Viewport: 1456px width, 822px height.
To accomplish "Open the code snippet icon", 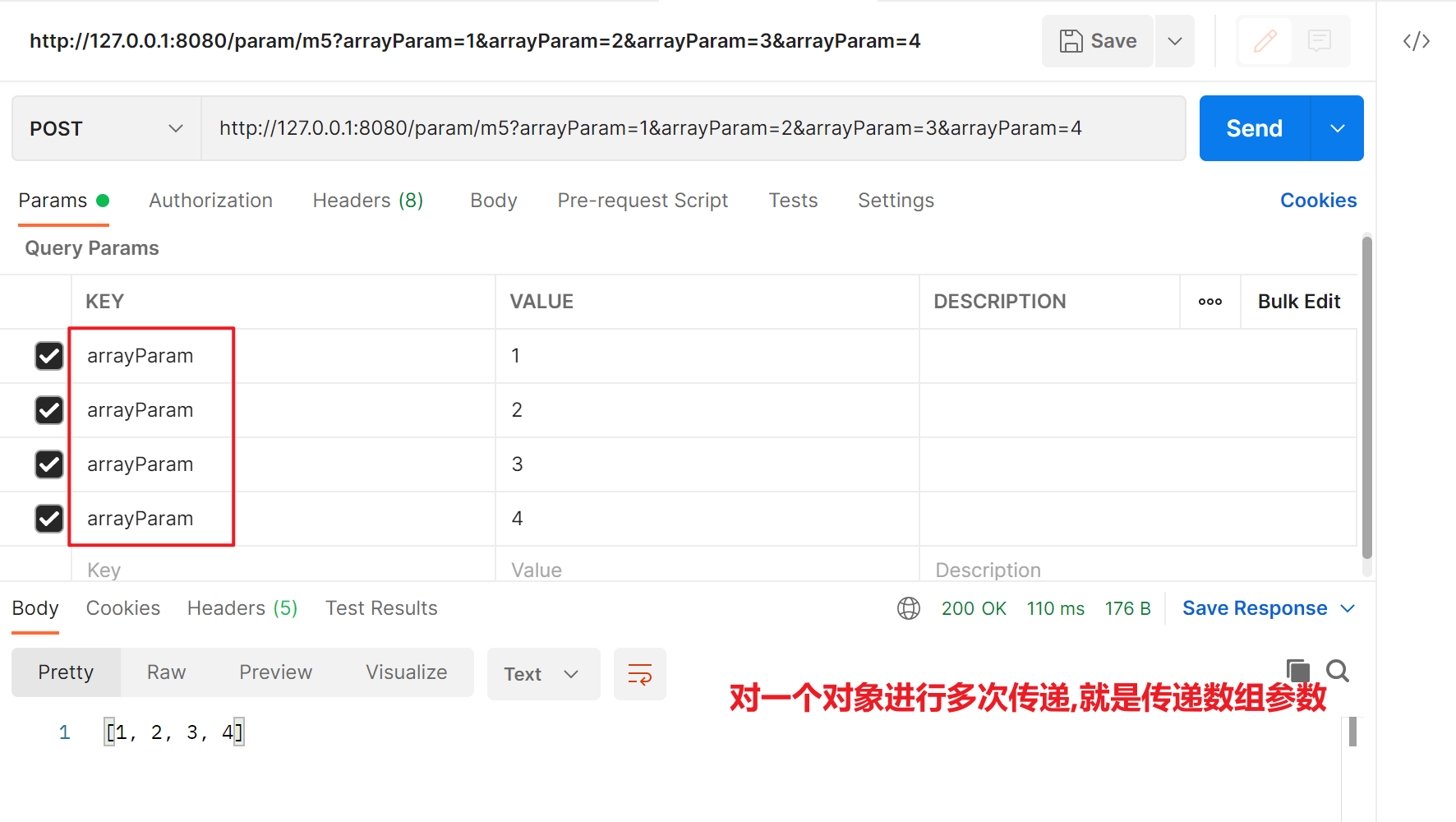I will click(1417, 41).
